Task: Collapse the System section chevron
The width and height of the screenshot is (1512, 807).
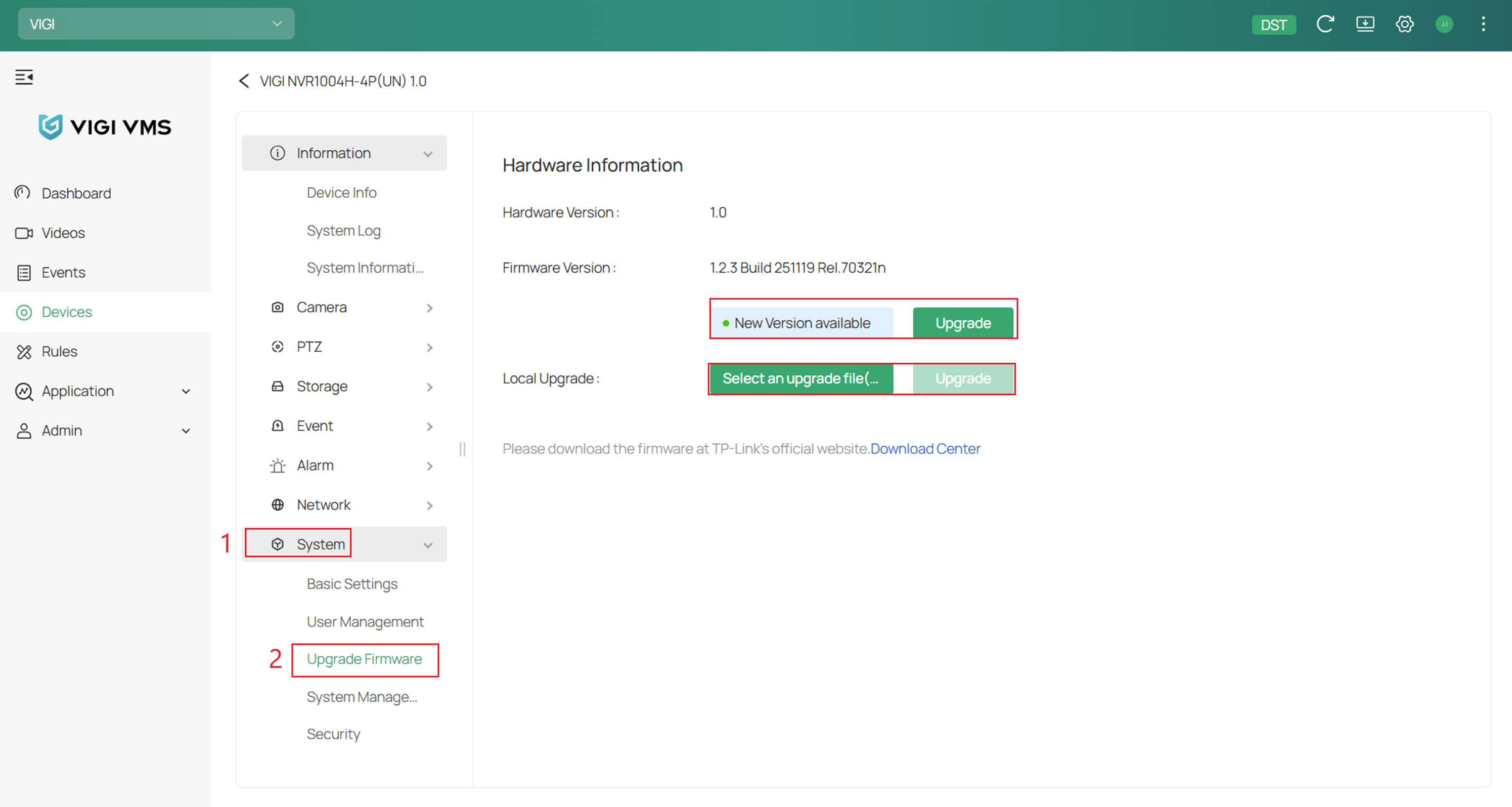Action: pos(428,545)
